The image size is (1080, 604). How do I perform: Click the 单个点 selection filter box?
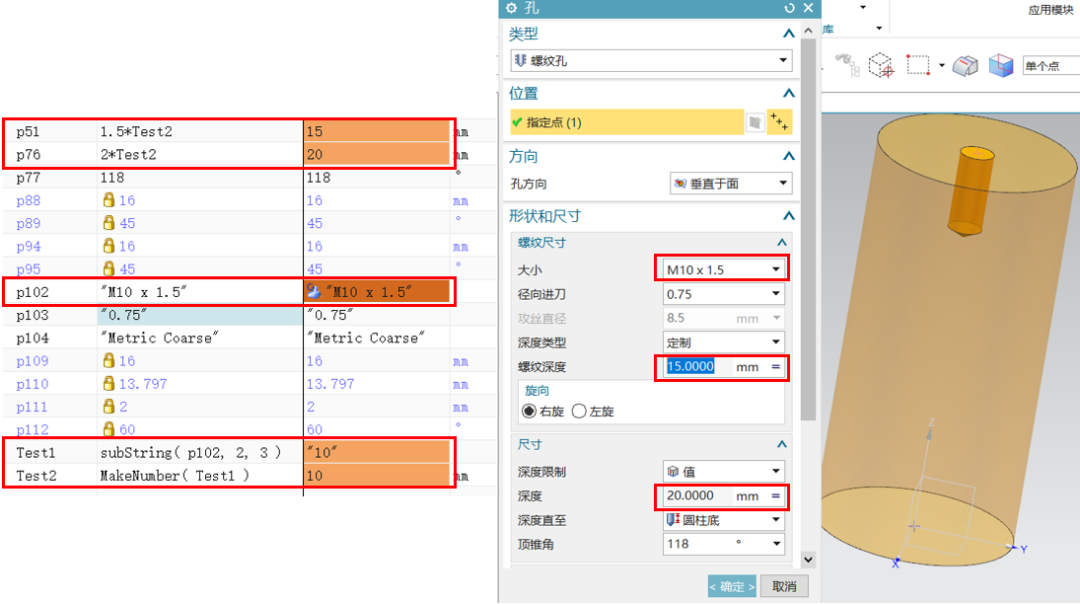click(1050, 66)
